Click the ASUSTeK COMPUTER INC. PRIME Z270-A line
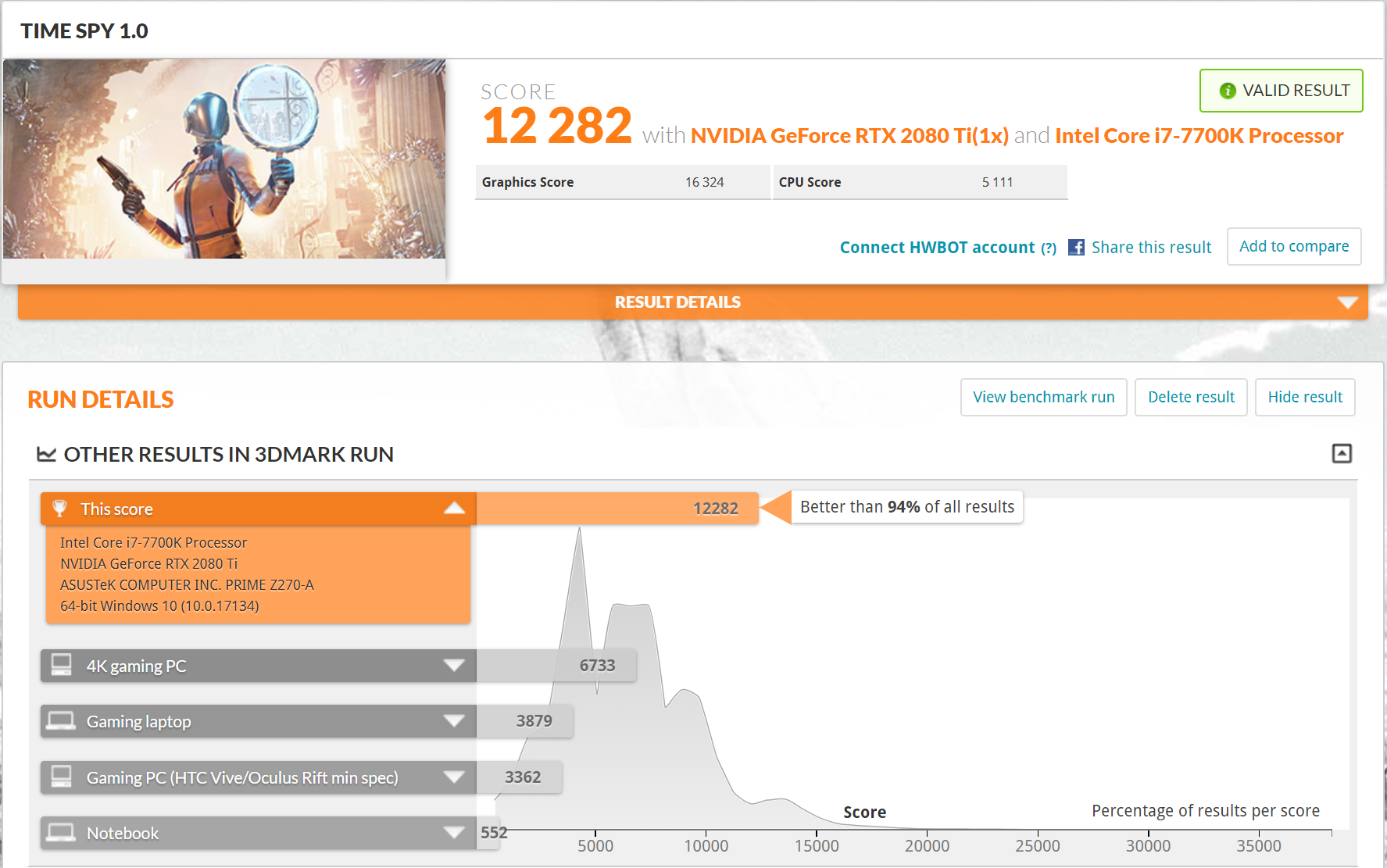Viewport: 1387px width, 868px height. (187, 585)
